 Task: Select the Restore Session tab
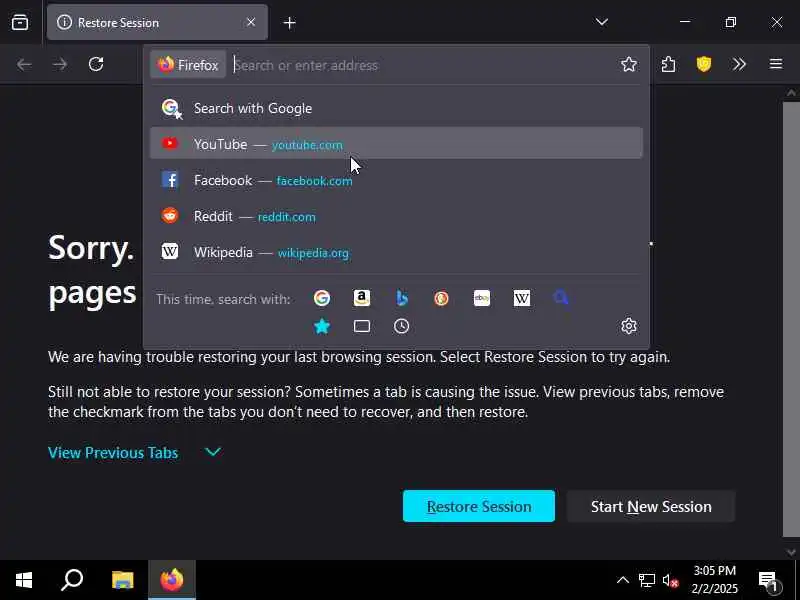point(157,22)
